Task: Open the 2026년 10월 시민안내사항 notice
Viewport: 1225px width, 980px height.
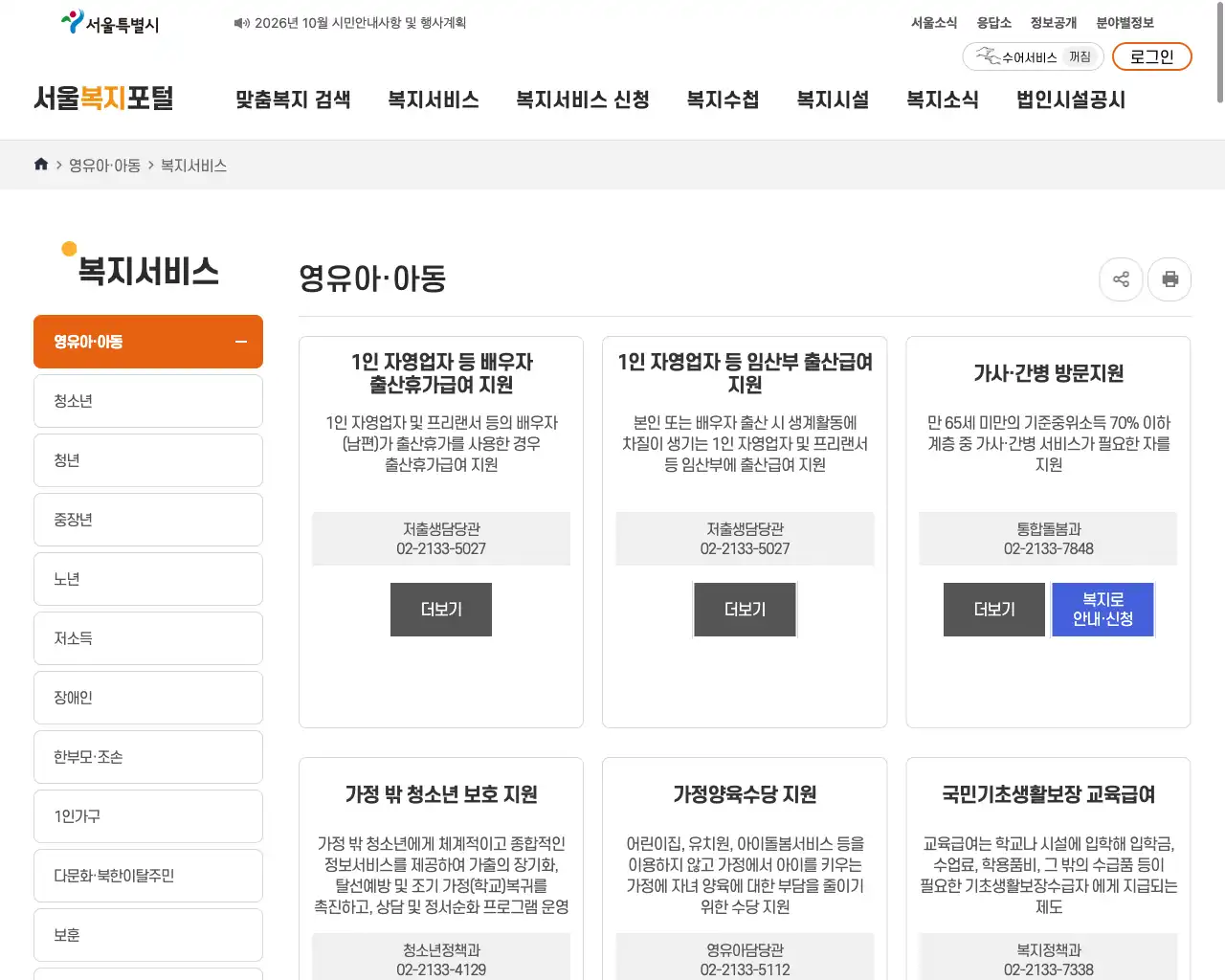Action: [x=360, y=23]
